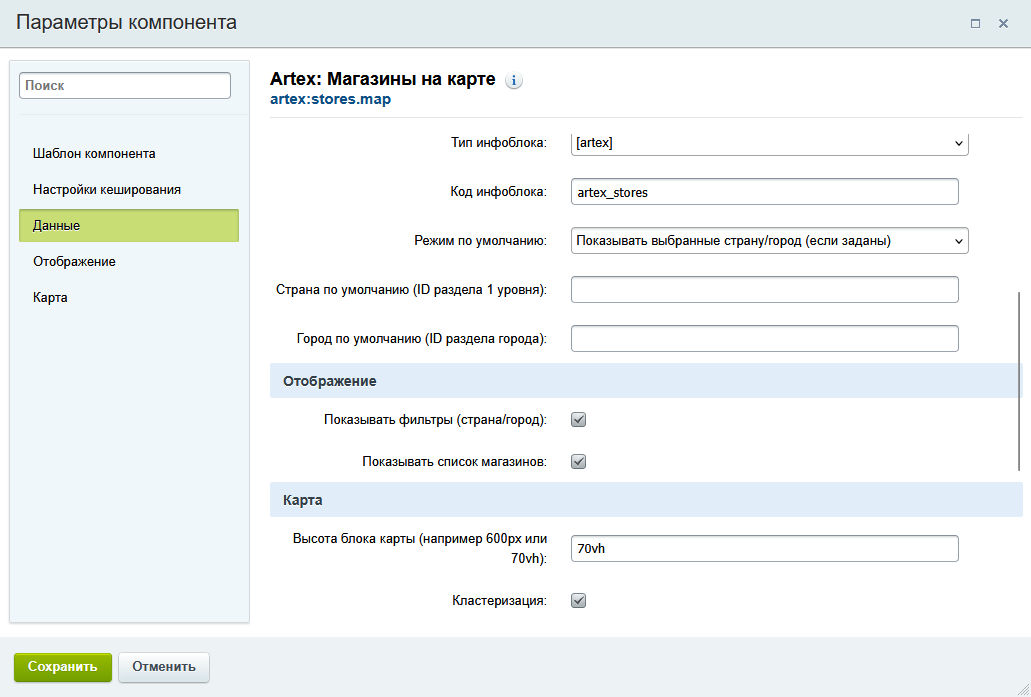Click the 'Город по умолчанию' input field

pos(765,339)
